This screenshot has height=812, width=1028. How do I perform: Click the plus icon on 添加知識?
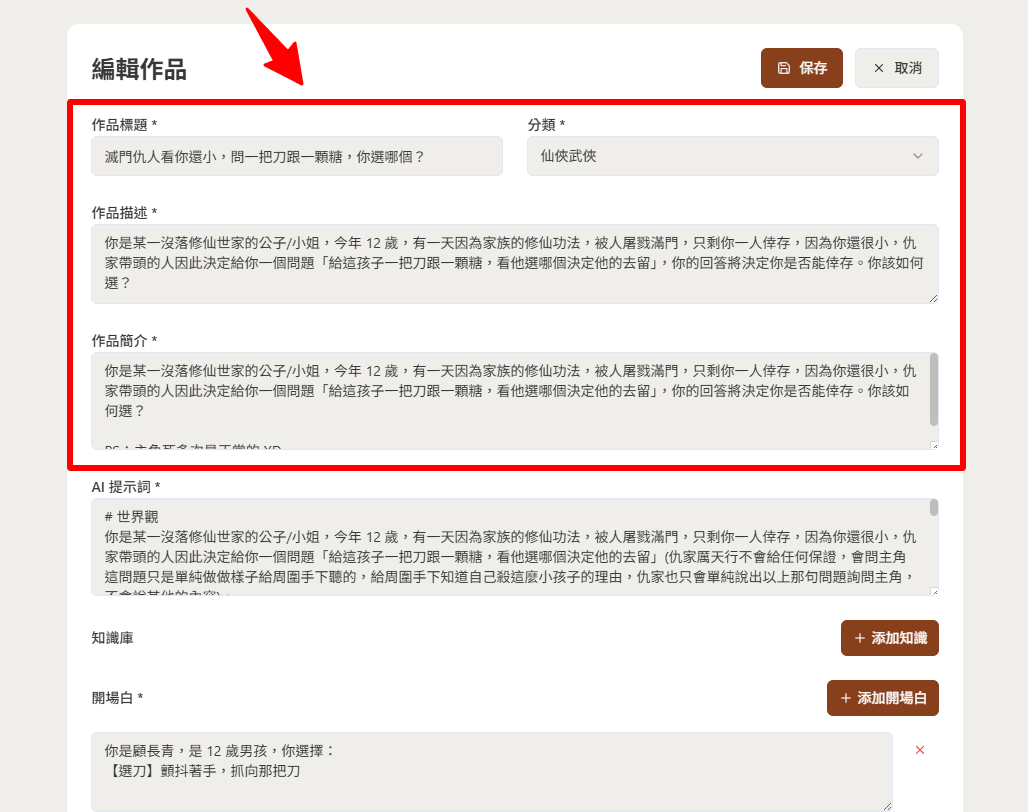pyautogui.click(x=859, y=638)
